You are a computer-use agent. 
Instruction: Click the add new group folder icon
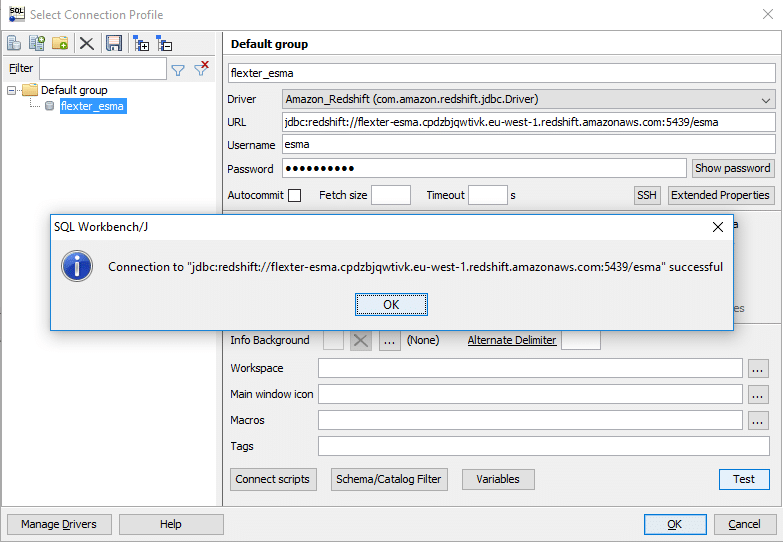[x=60, y=43]
